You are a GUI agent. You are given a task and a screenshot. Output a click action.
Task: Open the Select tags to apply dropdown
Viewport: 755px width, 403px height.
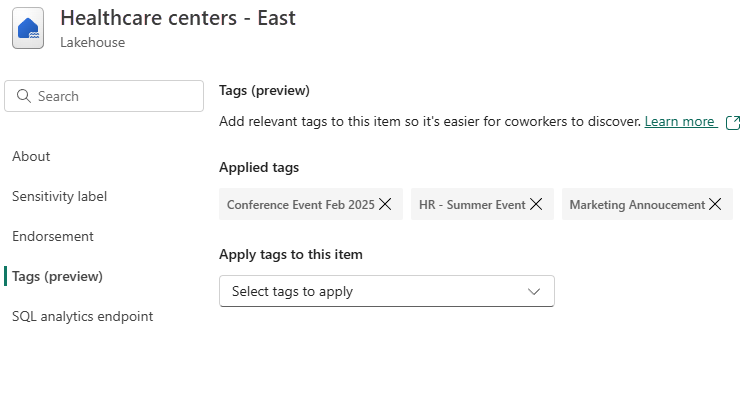[386, 291]
